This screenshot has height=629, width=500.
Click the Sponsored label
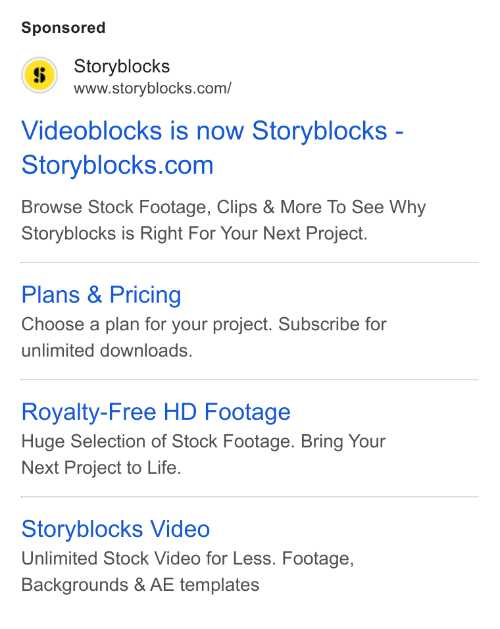[63, 28]
